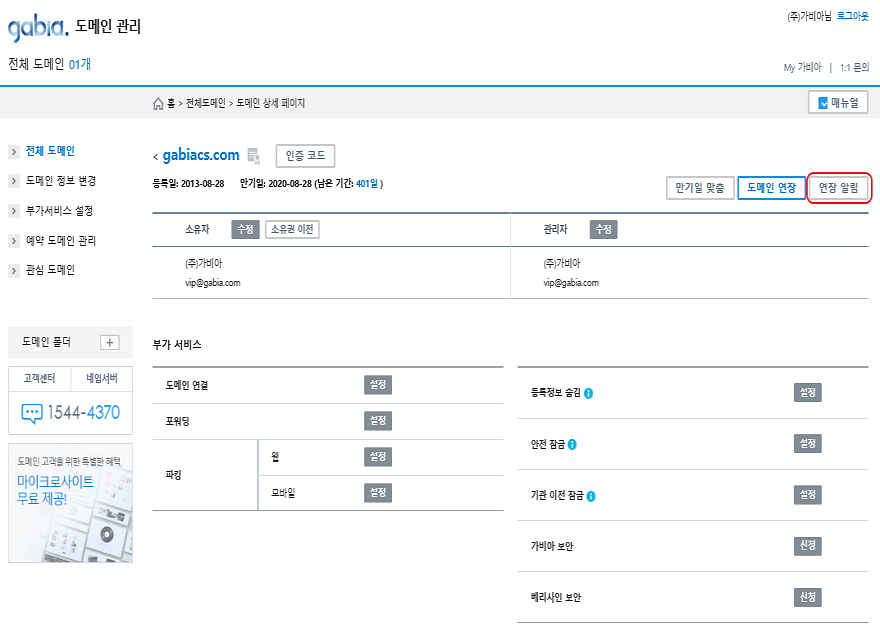This screenshot has height=631, width=880.
Task: Click the 연장 알림 button
Action: (838, 188)
